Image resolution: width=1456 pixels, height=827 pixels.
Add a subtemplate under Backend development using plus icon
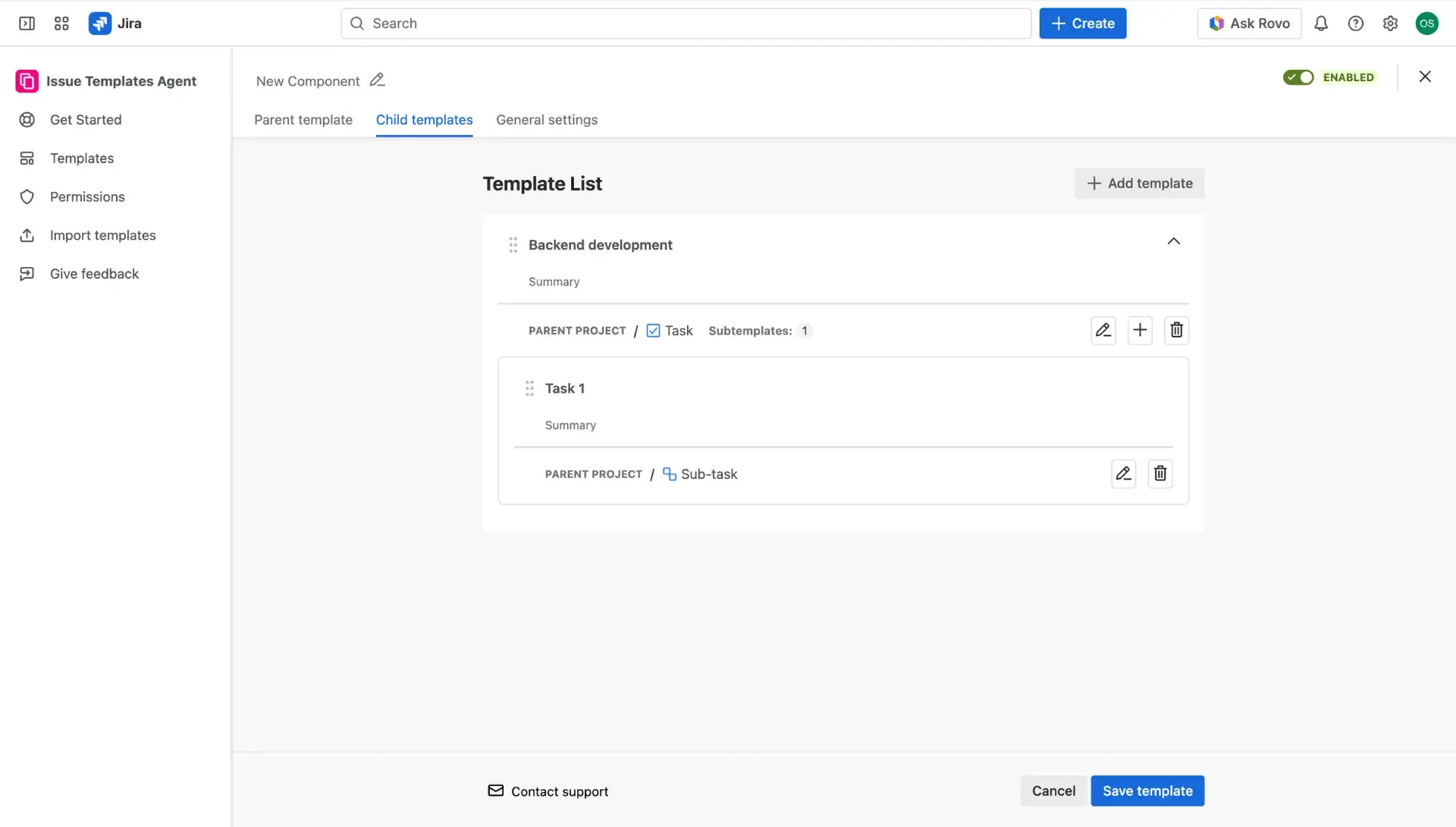coord(1140,330)
